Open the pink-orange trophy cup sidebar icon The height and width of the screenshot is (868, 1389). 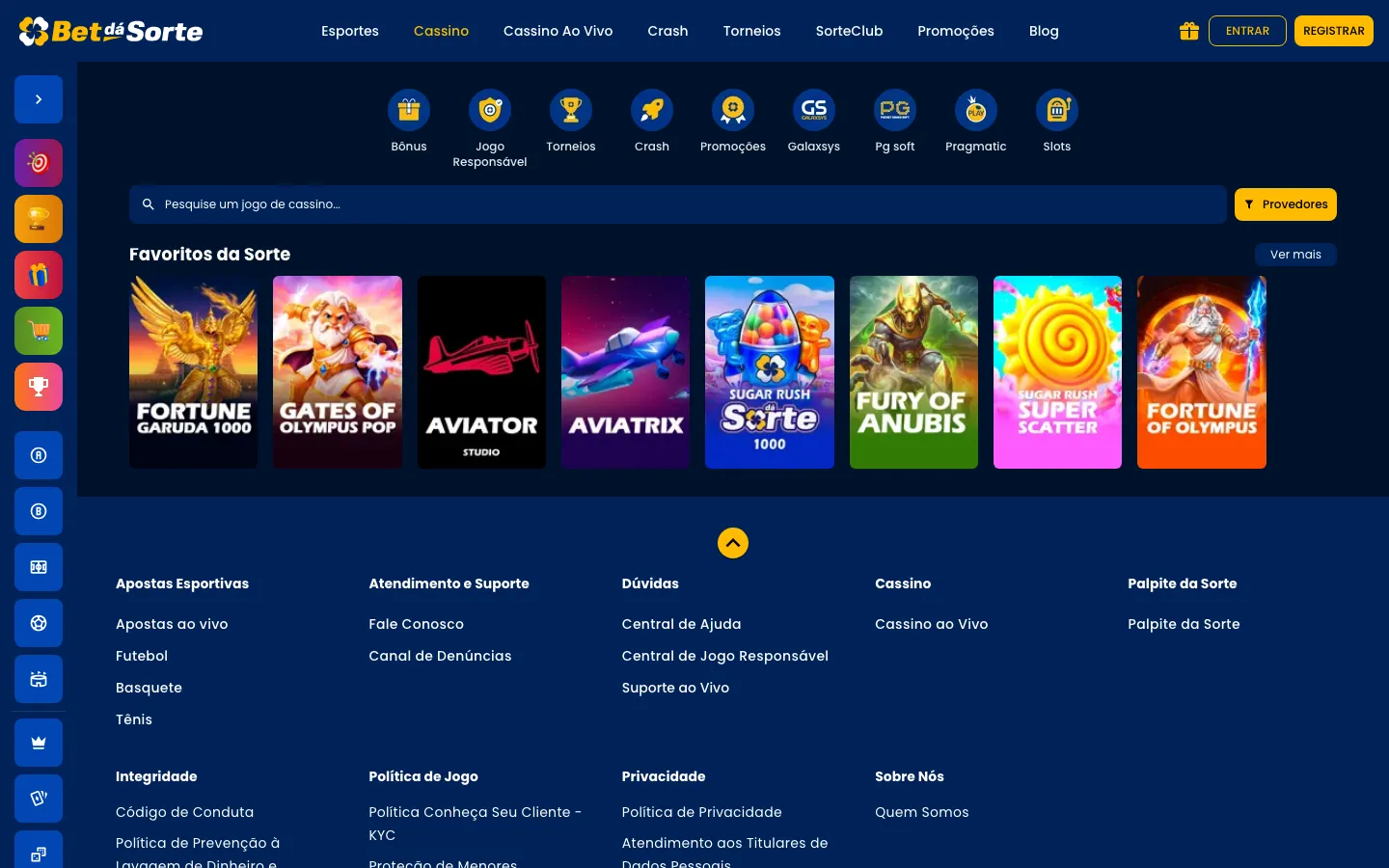pyautogui.click(x=39, y=387)
